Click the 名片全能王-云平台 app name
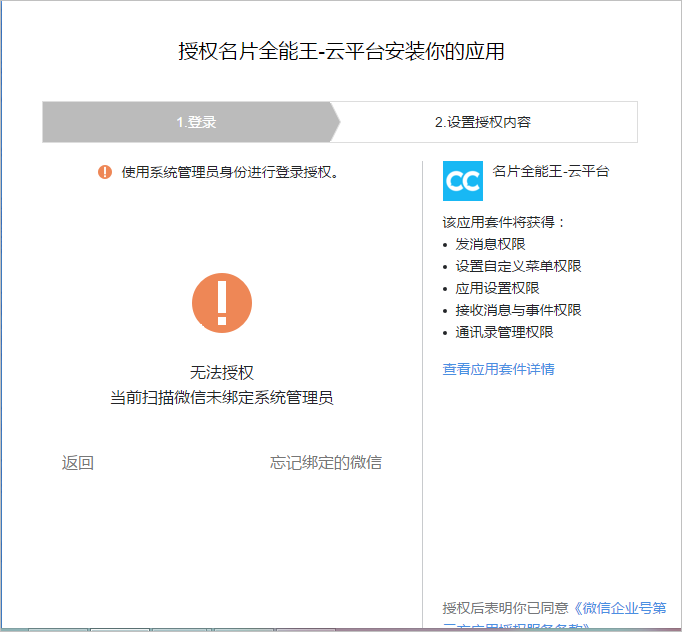The width and height of the screenshot is (682, 632). pyautogui.click(x=551, y=171)
